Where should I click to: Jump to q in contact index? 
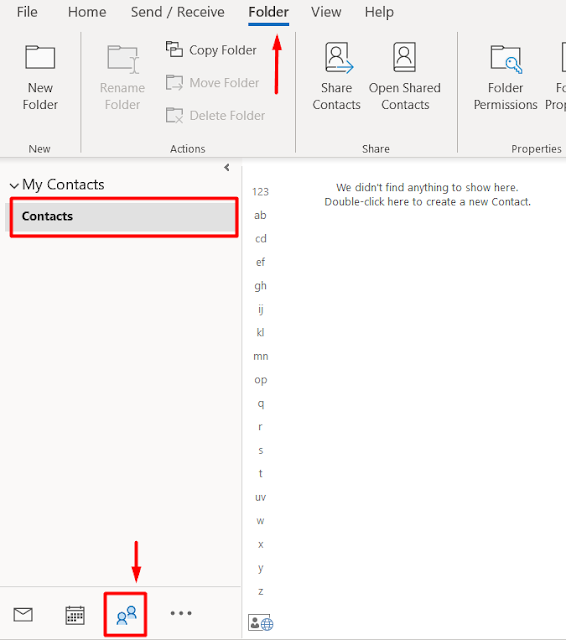click(261, 404)
